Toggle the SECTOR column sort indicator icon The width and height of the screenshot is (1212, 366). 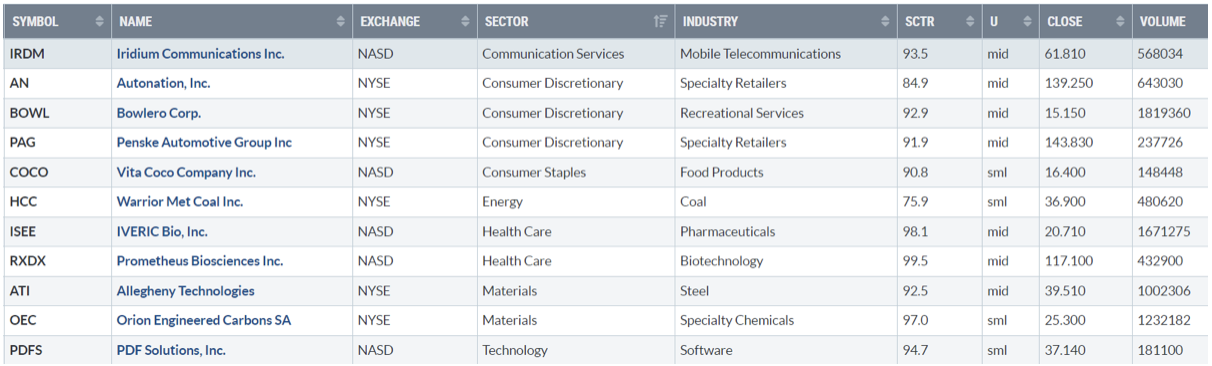click(660, 22)
